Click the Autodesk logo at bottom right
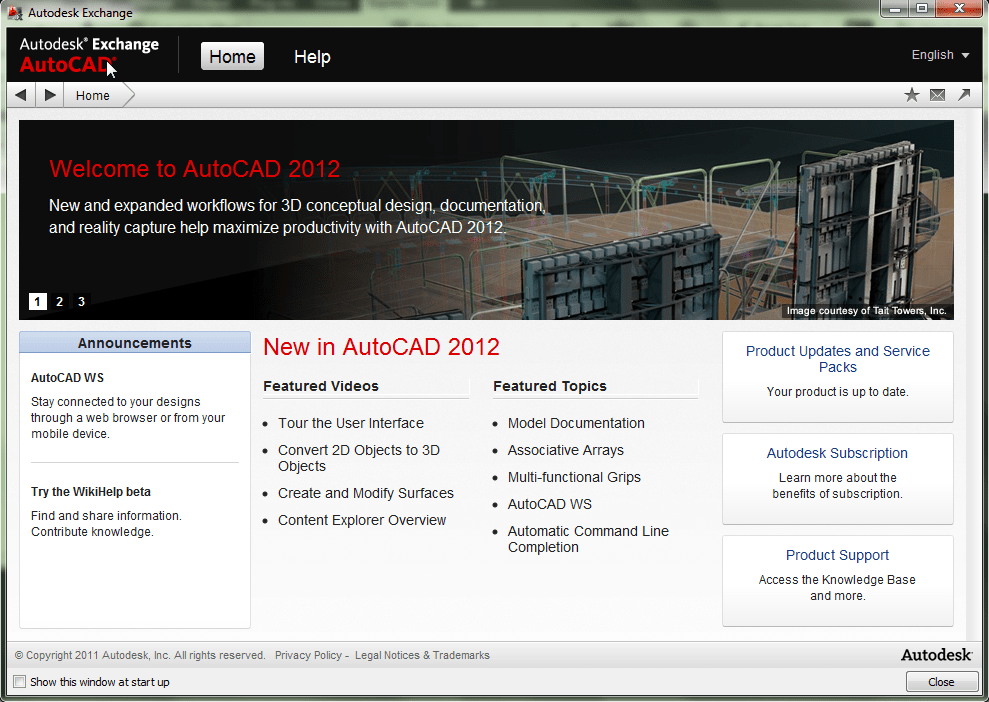Image resolution: width=989 pixels, height=702 pixels. (x=936, y=655)
